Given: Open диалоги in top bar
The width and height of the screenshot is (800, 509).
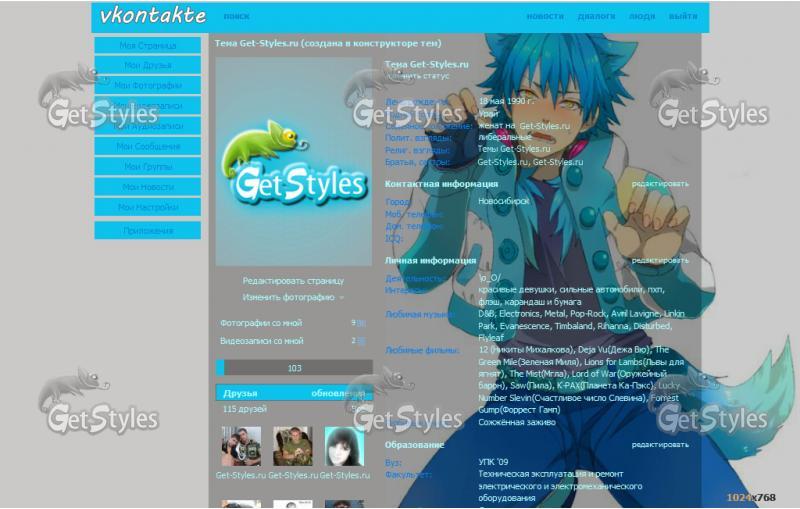Looking at the screenshot, I should click(x=596, y=16).
